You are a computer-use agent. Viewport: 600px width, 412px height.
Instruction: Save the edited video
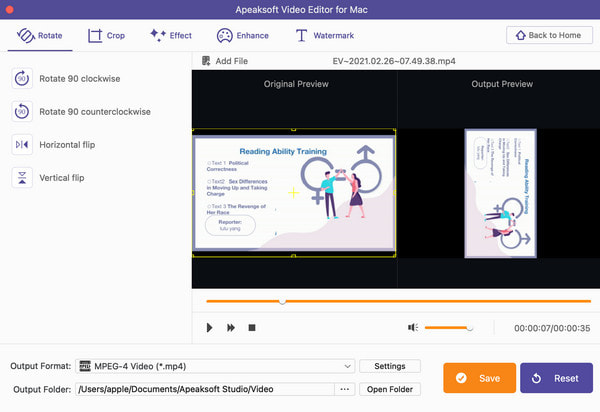coord(479,378)
